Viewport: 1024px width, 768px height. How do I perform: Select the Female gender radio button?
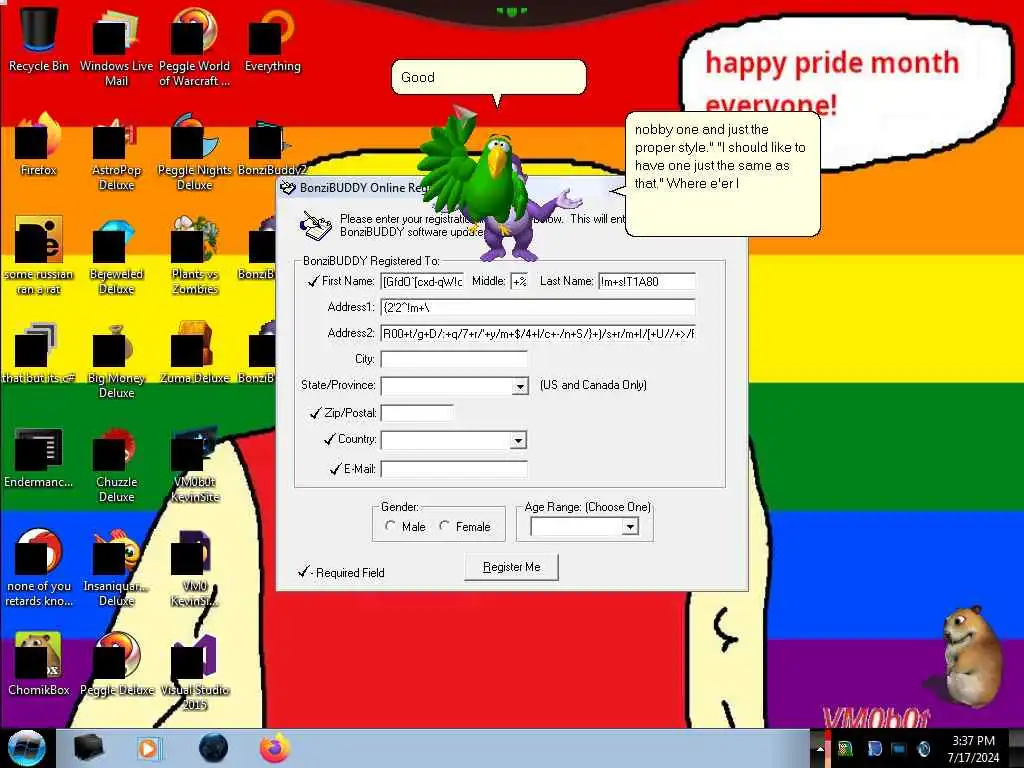pos(445,526)
